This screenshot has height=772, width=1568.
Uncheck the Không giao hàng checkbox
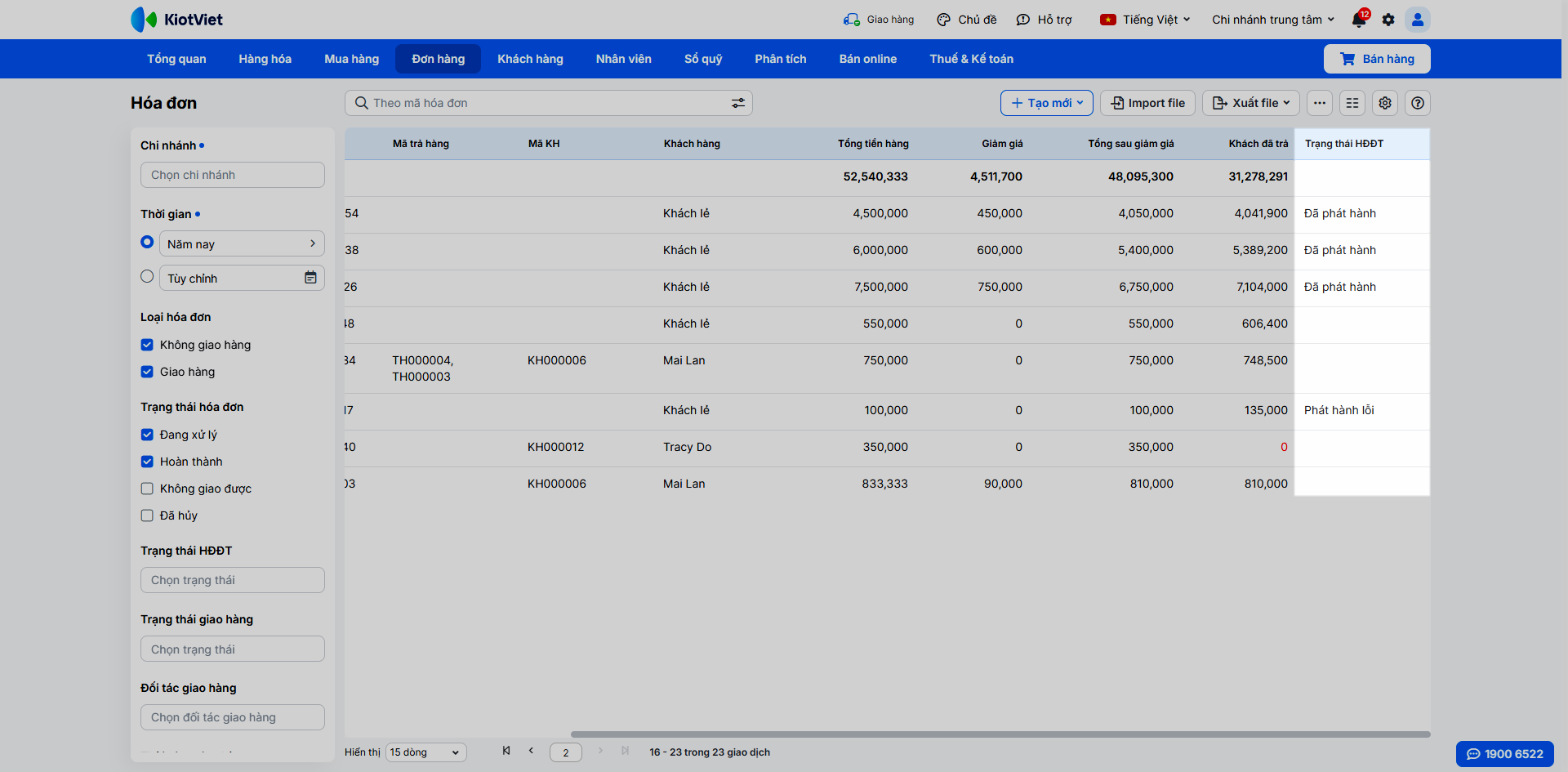pos(147,345)
